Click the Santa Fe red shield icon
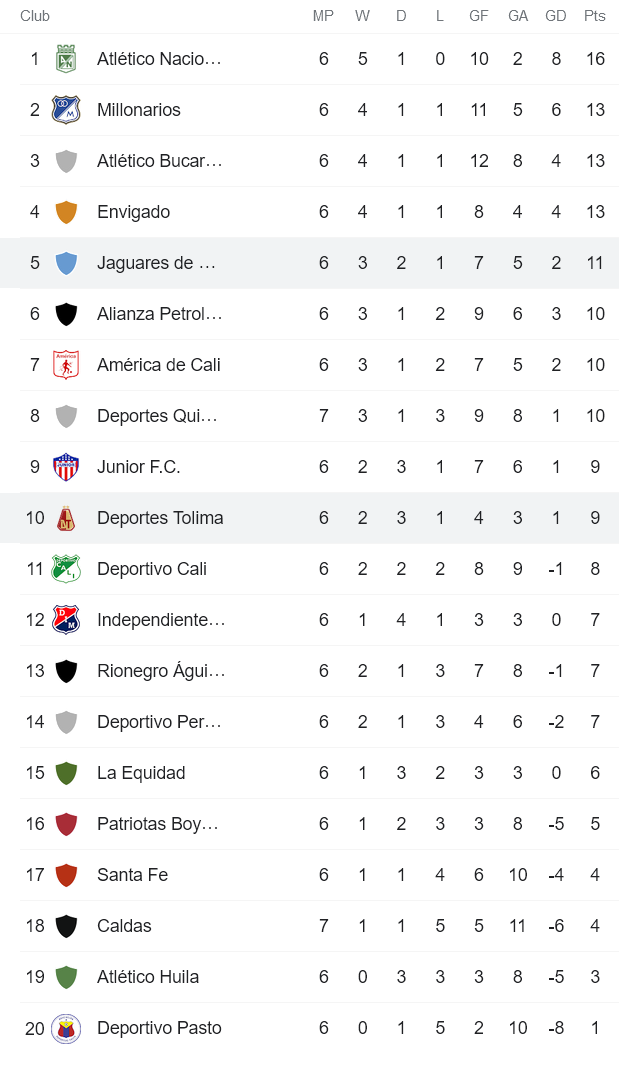This screenshot has width=619, height=1068. [x=64, y=874]
